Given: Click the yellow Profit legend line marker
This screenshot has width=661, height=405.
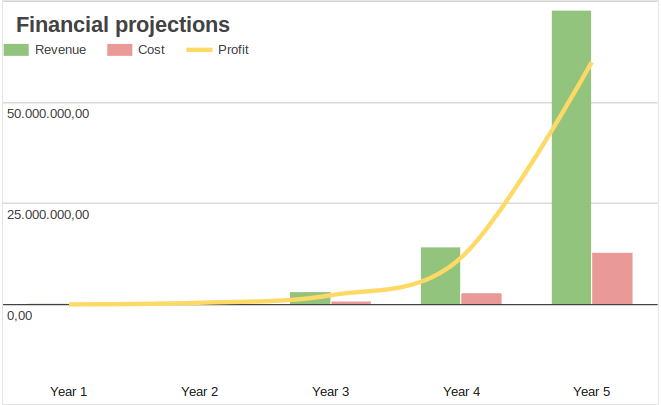Looking at the screenshot, I should coord(200,50).
